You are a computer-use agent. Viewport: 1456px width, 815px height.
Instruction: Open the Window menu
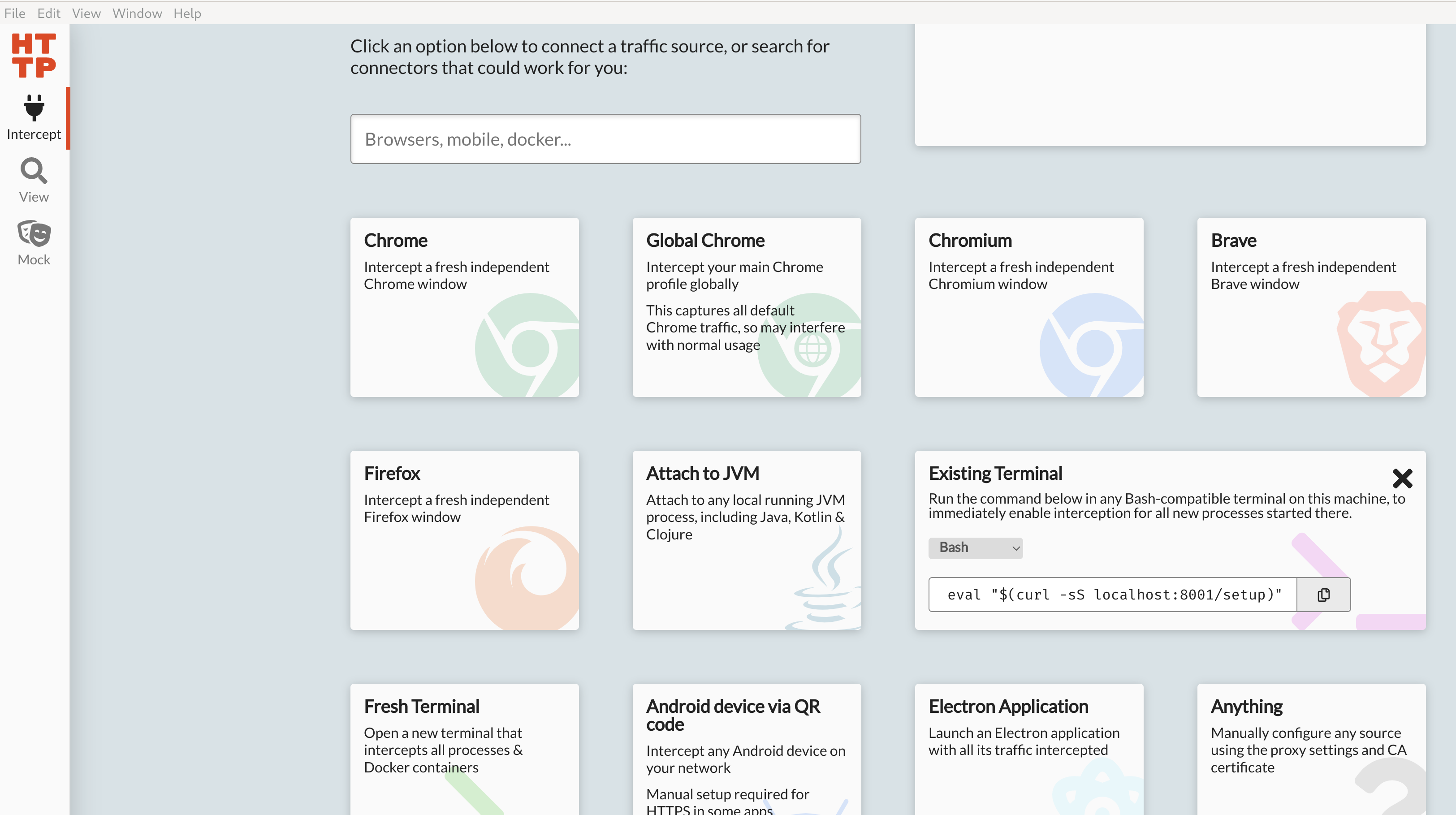pyautogui.click(x=137, y=13)
